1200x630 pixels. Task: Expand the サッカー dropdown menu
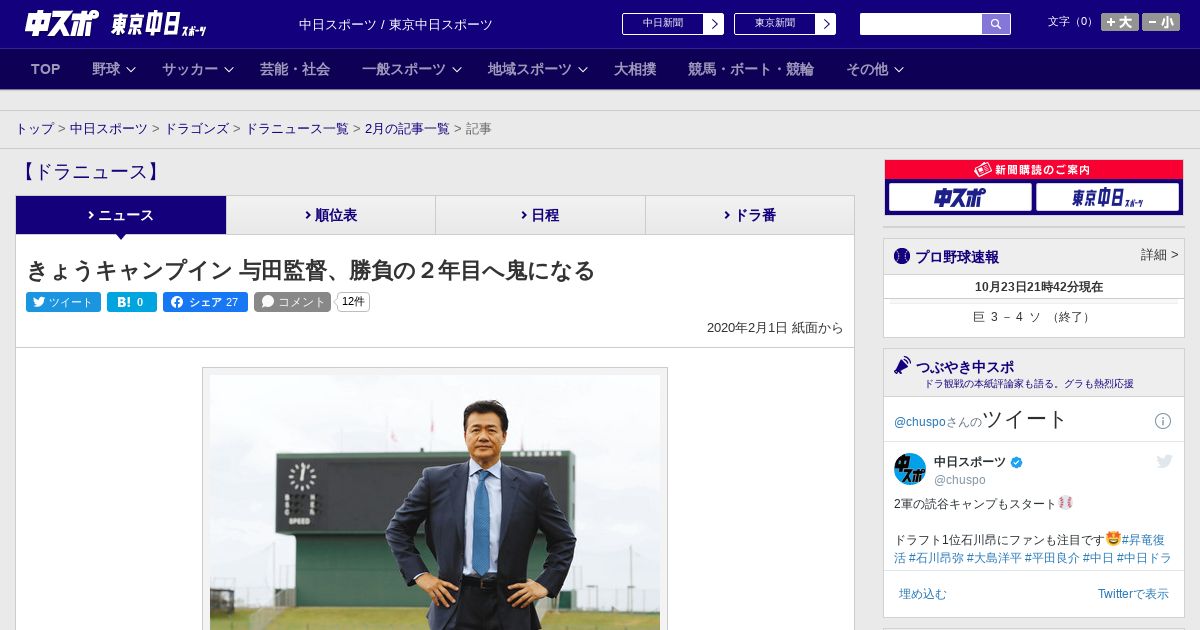tap(197, 69)
